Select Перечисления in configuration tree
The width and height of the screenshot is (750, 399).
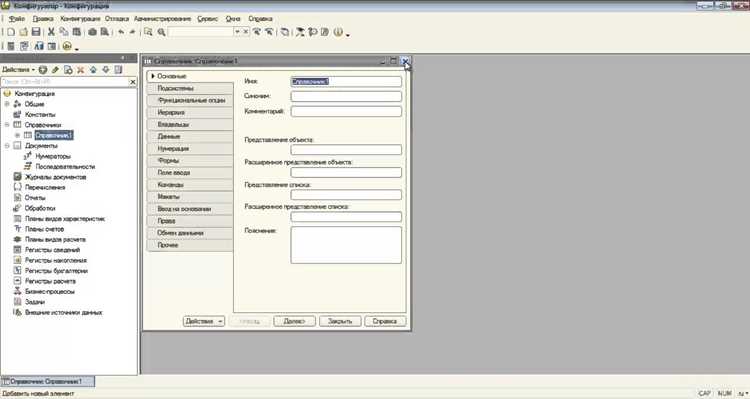point(45,187)
